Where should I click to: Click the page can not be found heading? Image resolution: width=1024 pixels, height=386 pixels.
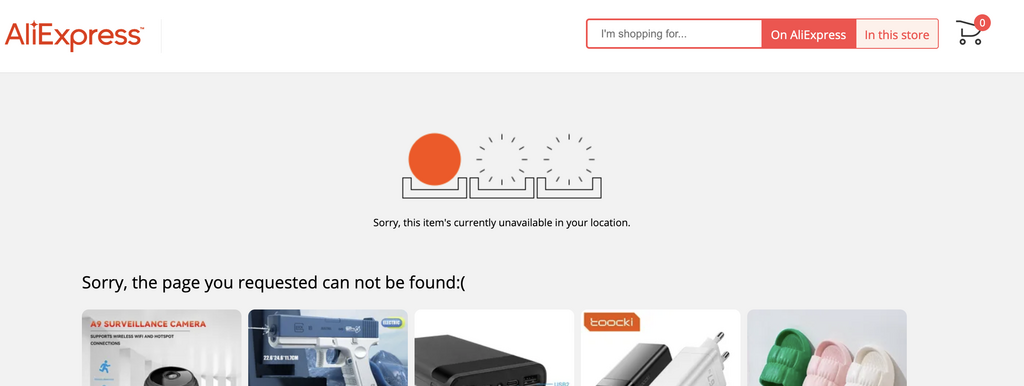pos(274,283)
